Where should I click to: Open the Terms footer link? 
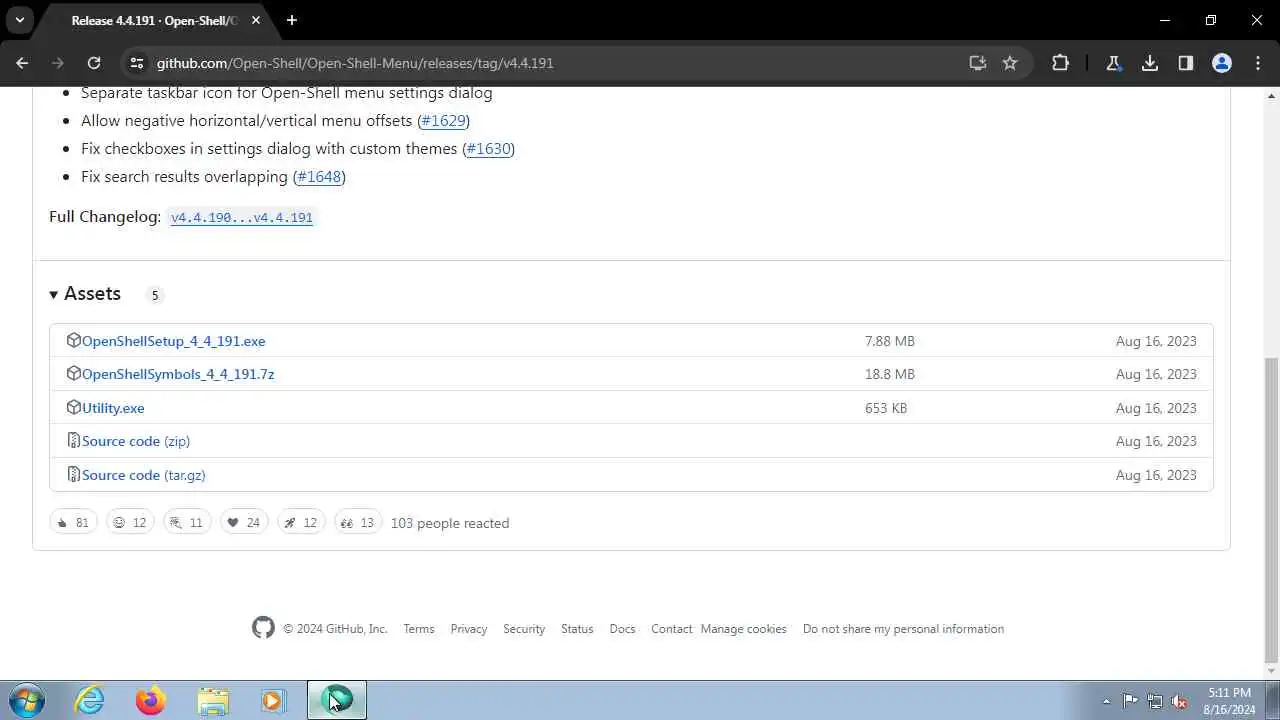419,629
